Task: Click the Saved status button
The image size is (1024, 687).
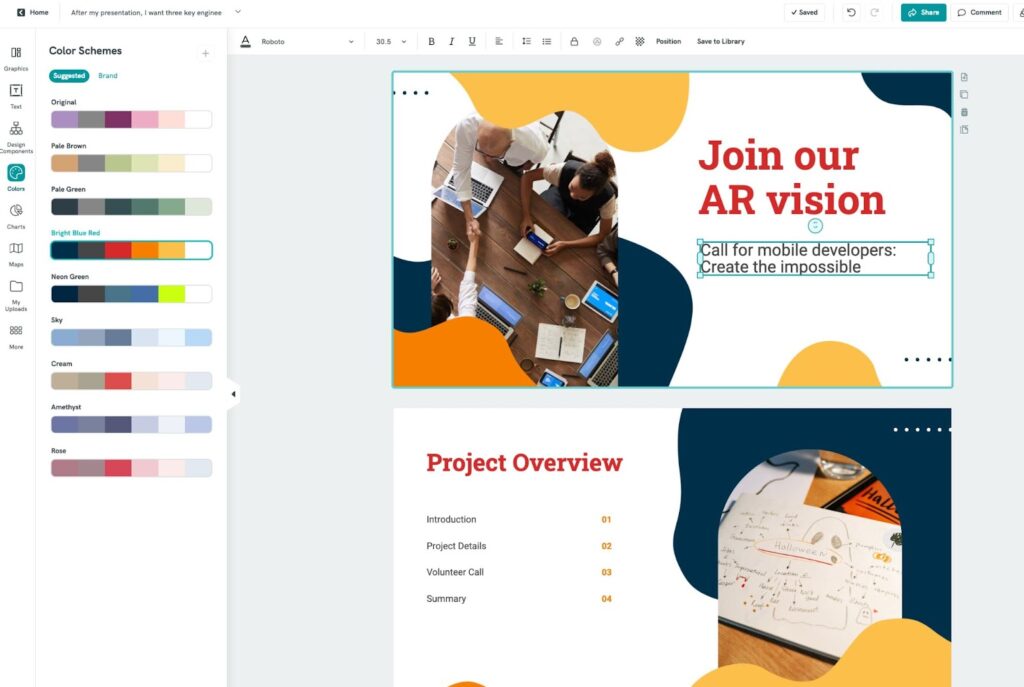Action: [x=804, y=12]
